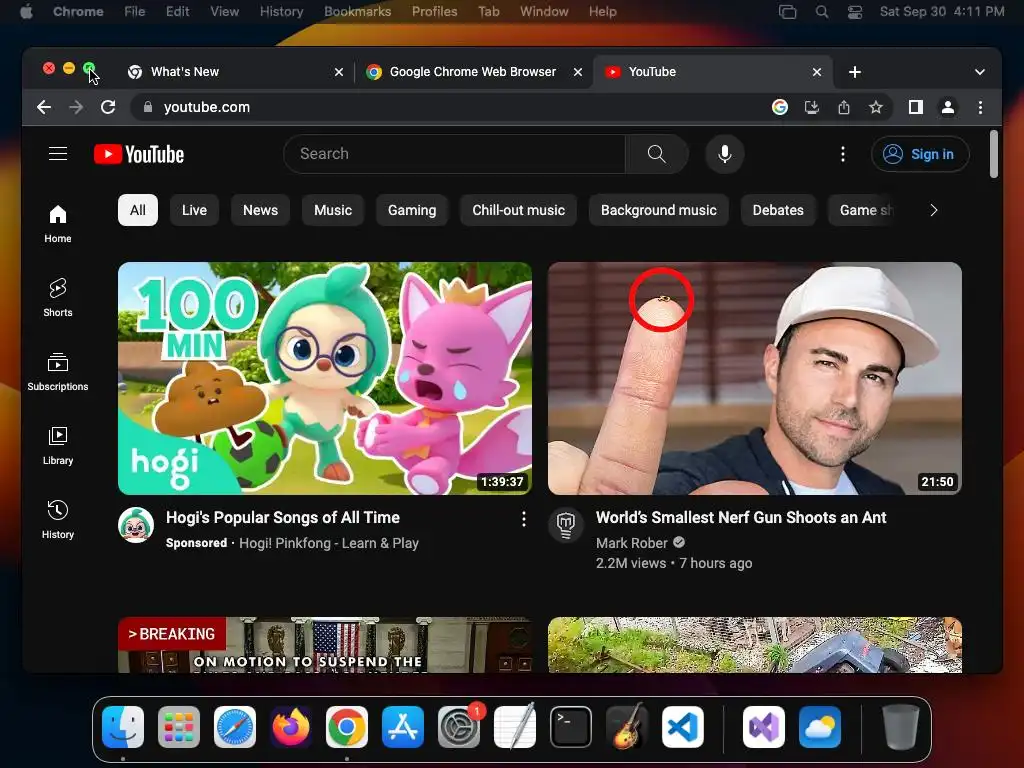Open Hogi! Pinkfong - Learn & Play link
This screenshot has height=768, width=1024.
tap(328, 543)
